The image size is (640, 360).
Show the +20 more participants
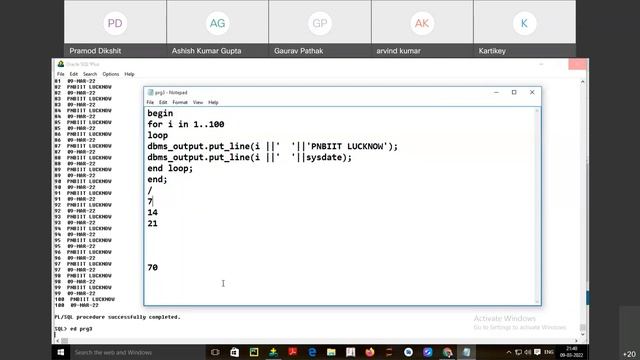[629, 354]
